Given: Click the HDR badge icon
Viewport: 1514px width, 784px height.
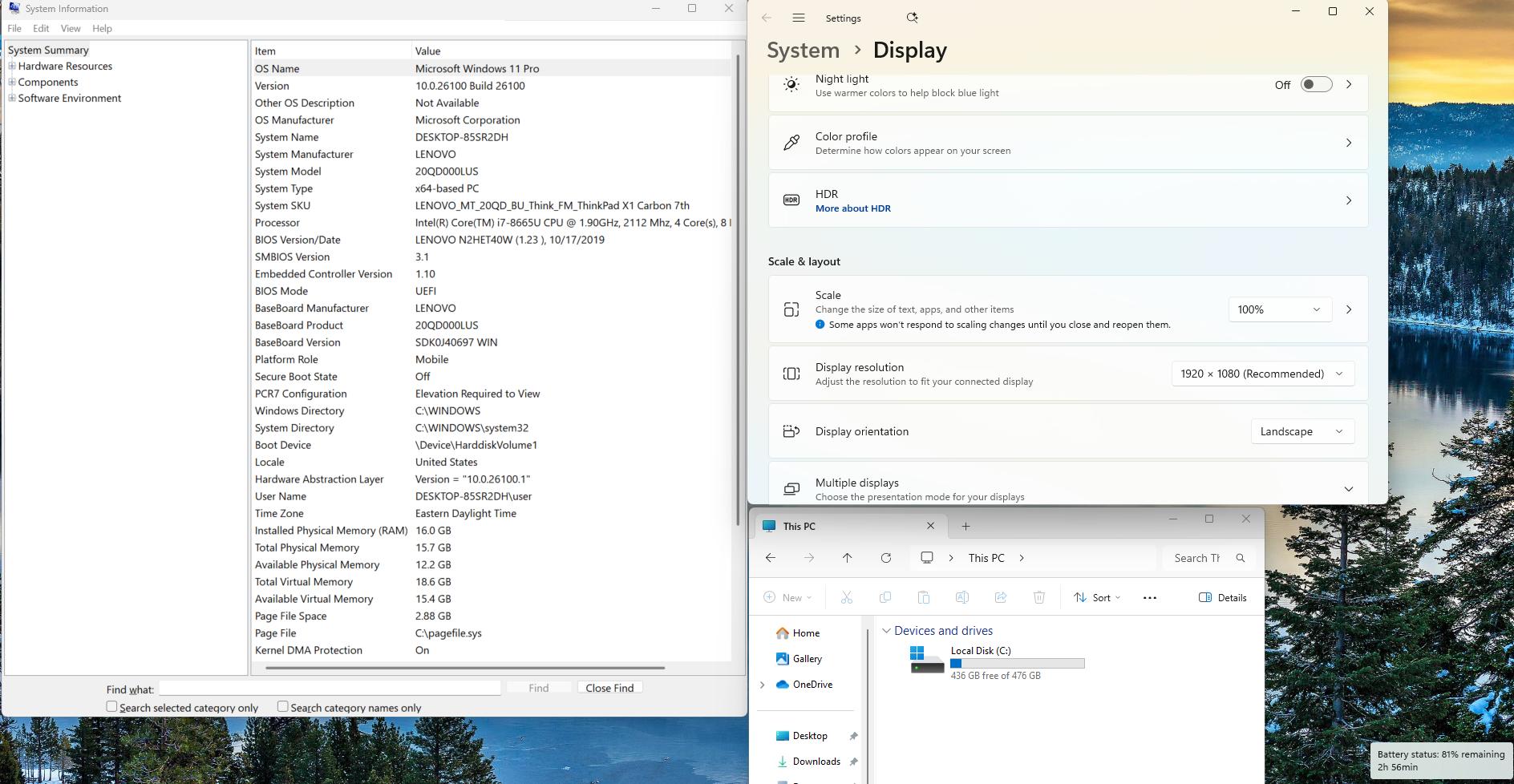Looking at the screenshot, I should click(x=791, y=200).
